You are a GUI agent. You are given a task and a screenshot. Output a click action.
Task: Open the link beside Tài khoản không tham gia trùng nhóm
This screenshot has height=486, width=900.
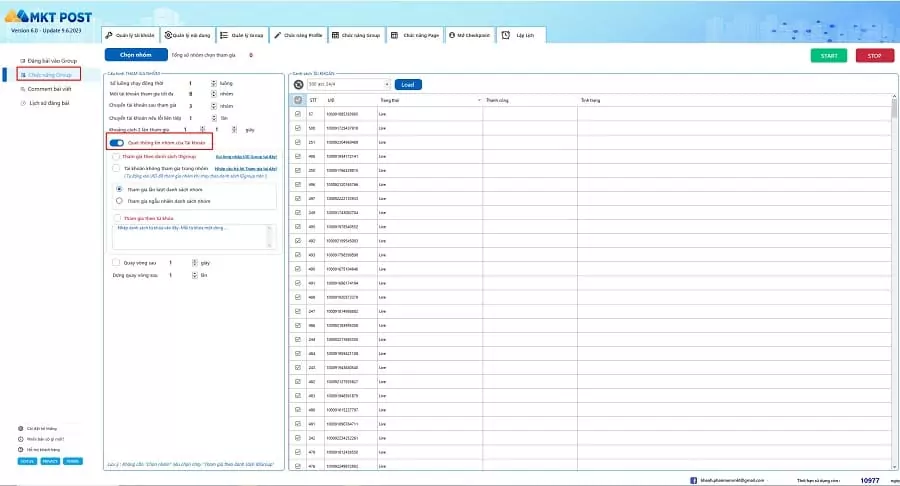tap(246, 169)
